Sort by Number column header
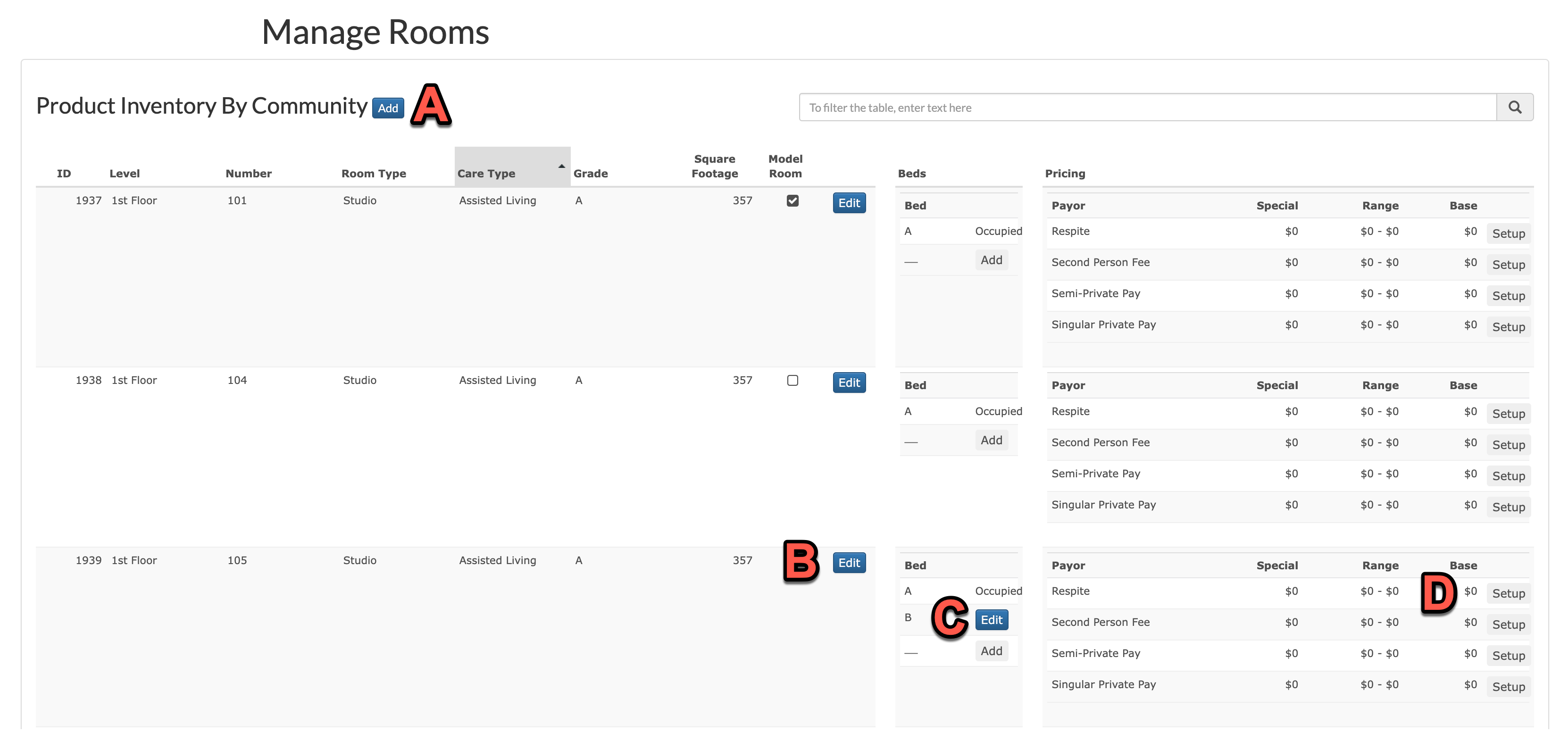Screen dimensions: 1568x732 (248, 174)
